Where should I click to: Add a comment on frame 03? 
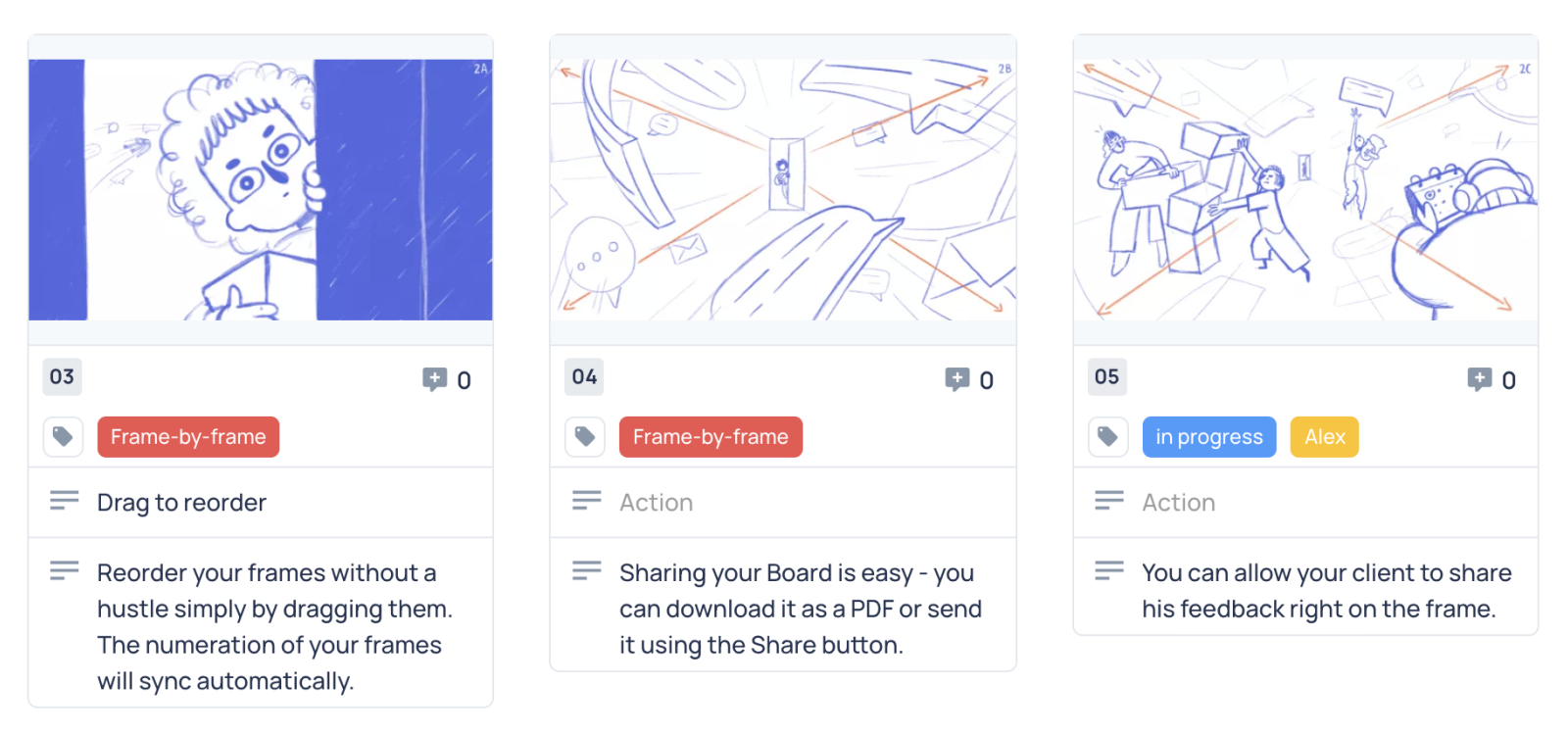(434, 379)
